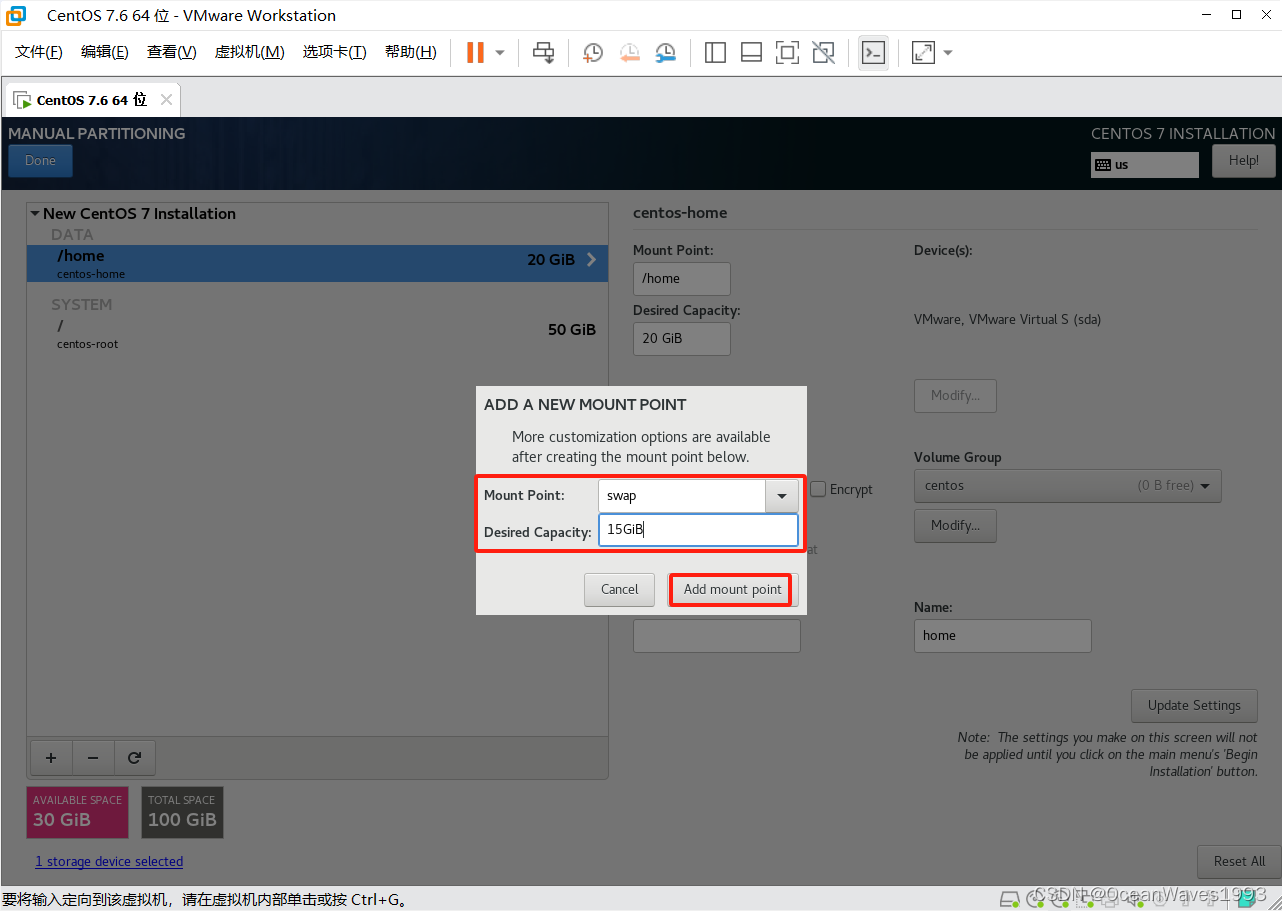Click the Modify button under Volume Group
The image size is (1282, 911).
tap(955, 525)
